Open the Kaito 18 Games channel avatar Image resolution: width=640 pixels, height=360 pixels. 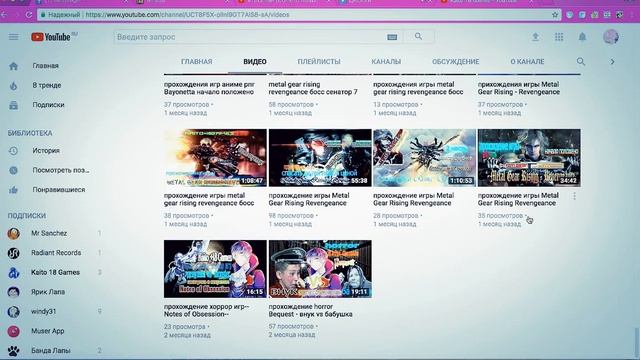click(13, 273)
